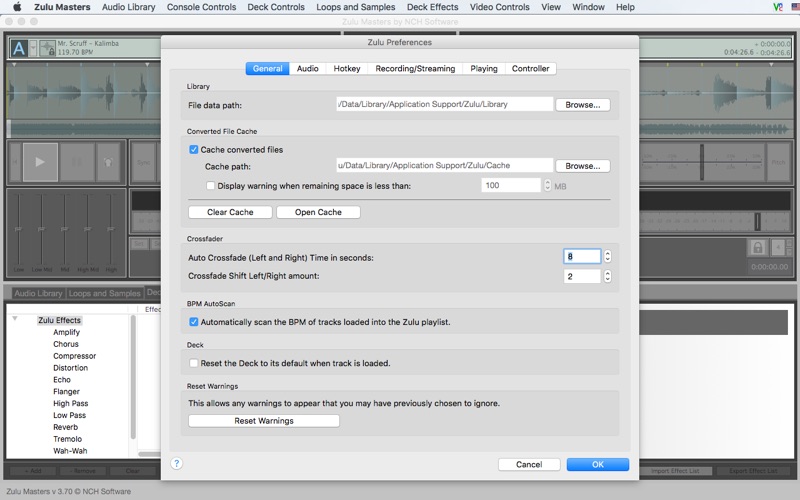Image resolution: width=800 pixels, height=500 pixels.
Task: Click the Mid EQ slider
Action: pos(64,229)
